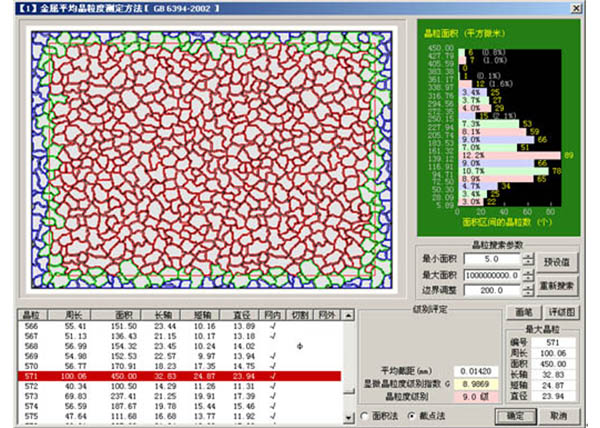
Task: Click the 晶粒 column header
Action: click(33, 315)
